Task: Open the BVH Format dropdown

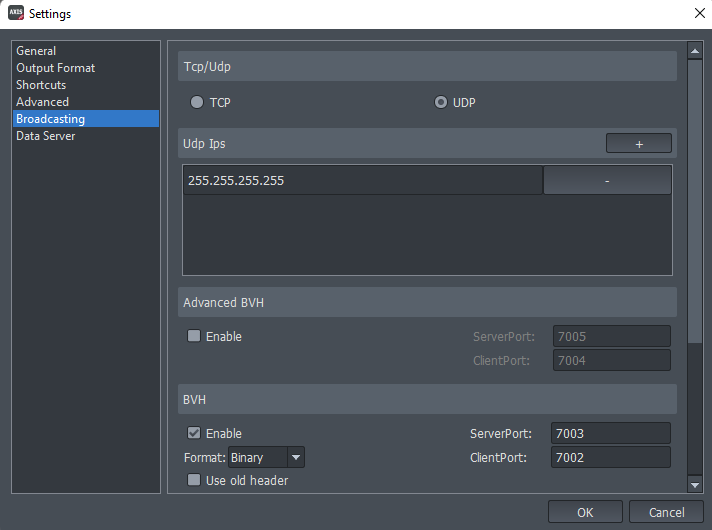Action: tap(266, 457)
